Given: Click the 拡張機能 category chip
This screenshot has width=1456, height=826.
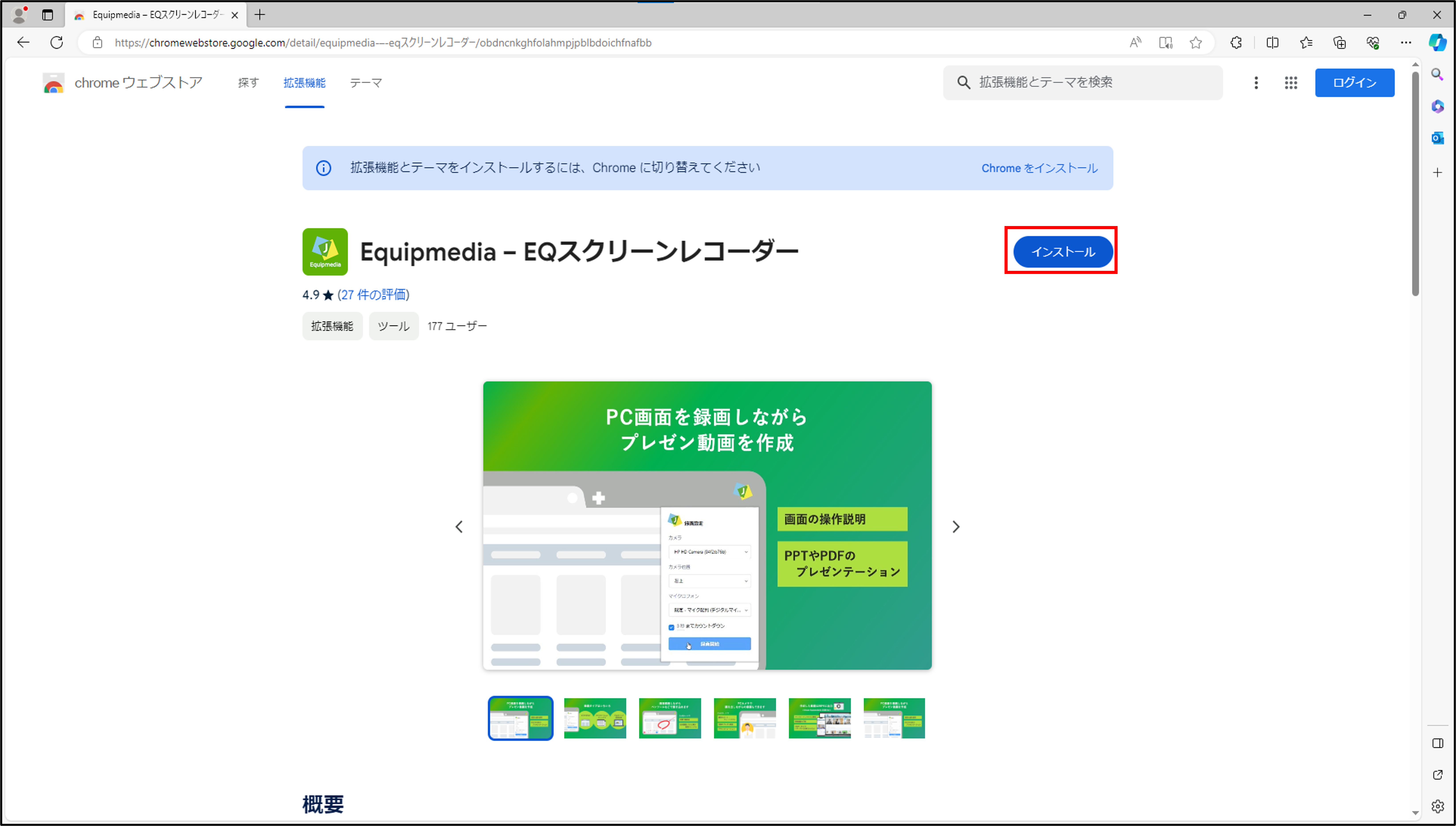Looking at the screenshot, I should coord(332,326).
